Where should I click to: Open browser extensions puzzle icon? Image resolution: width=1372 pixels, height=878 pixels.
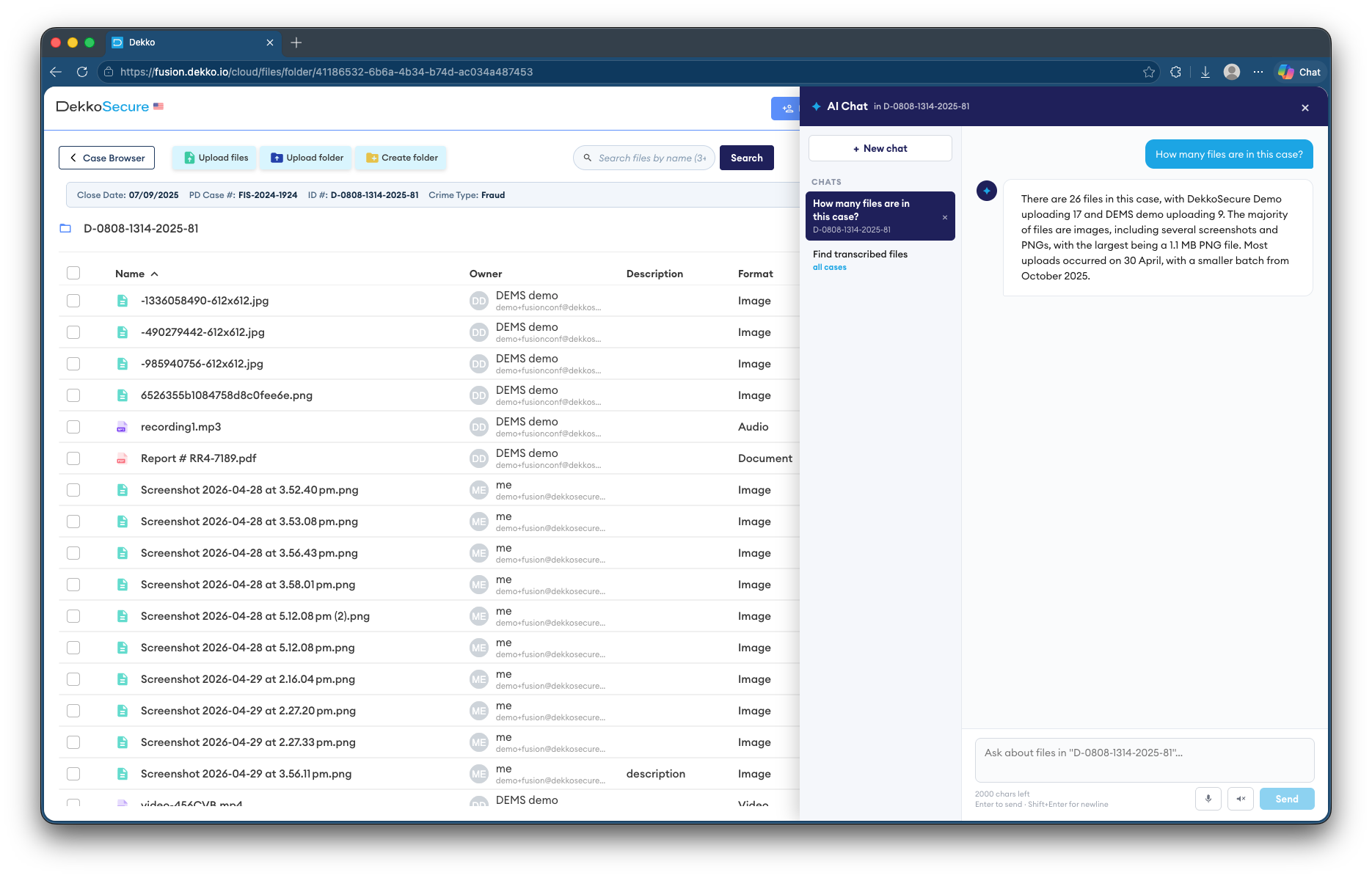coord(1176,72)
